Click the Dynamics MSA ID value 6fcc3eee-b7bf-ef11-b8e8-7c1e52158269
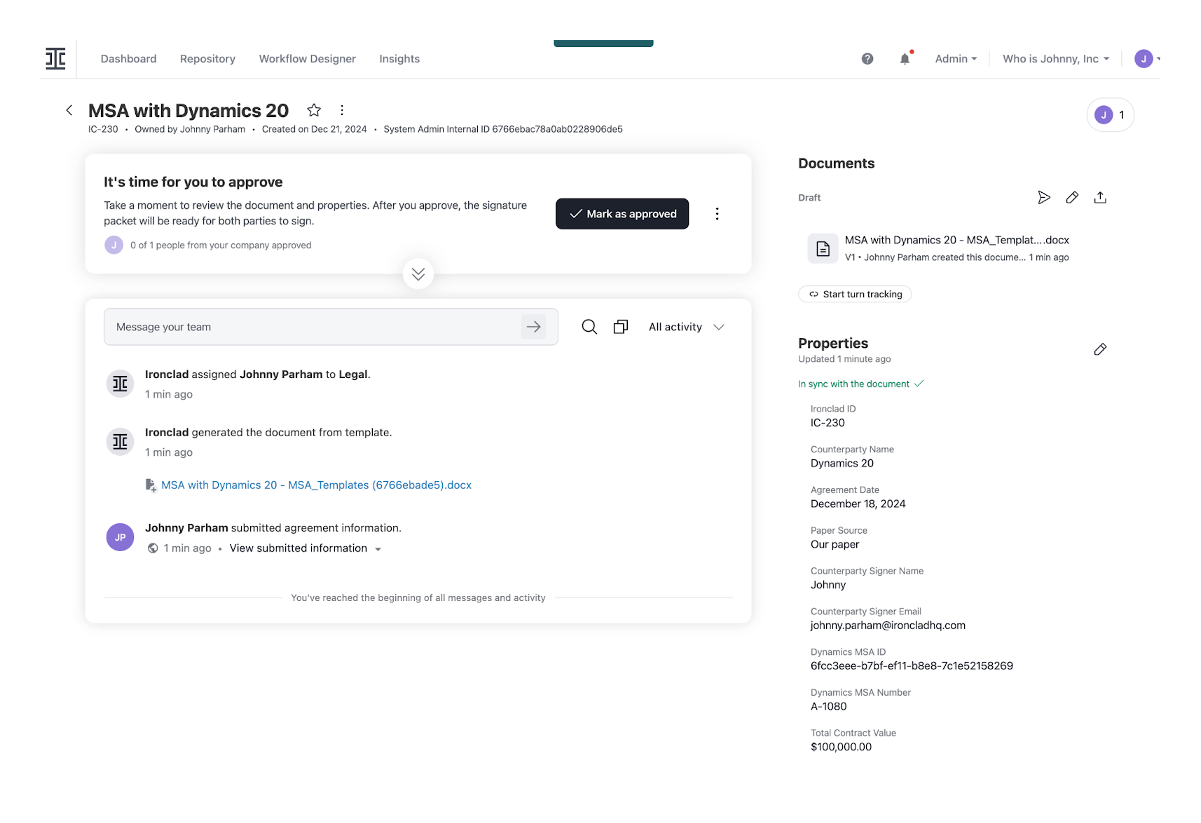Screen dimensions: 1201x823 click(912, 666)
